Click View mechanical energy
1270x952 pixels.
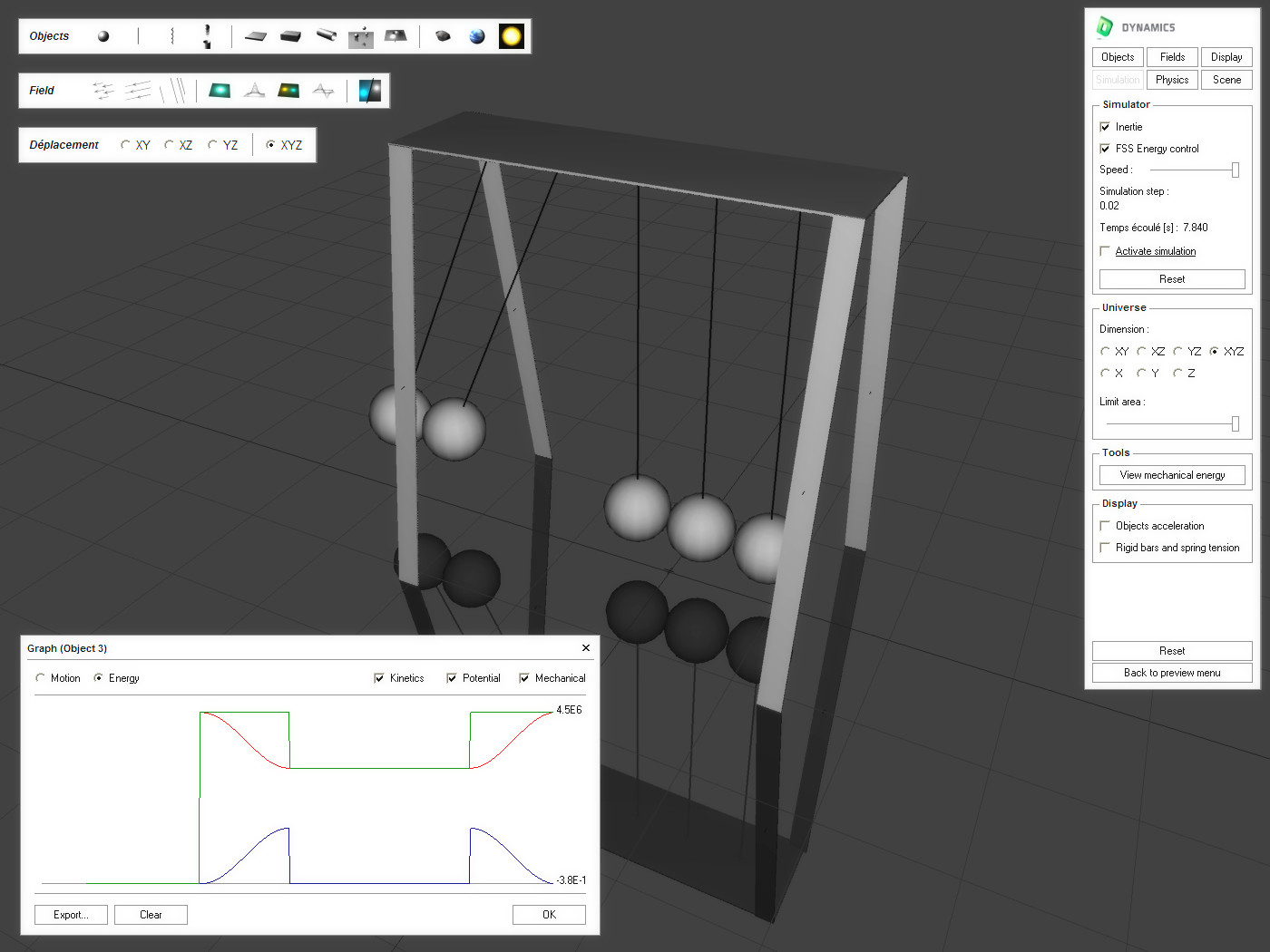coord(1172,474)
